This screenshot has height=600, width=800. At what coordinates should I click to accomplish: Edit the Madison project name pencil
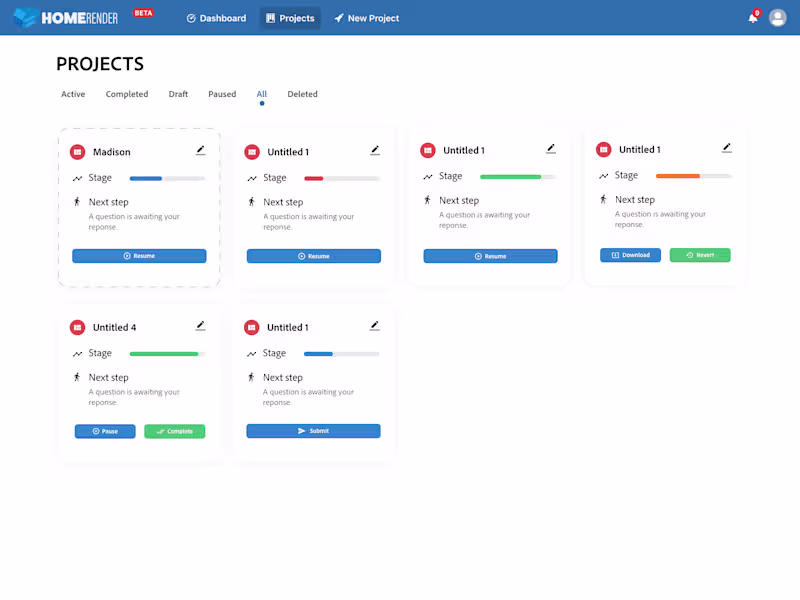click(201, 150)
